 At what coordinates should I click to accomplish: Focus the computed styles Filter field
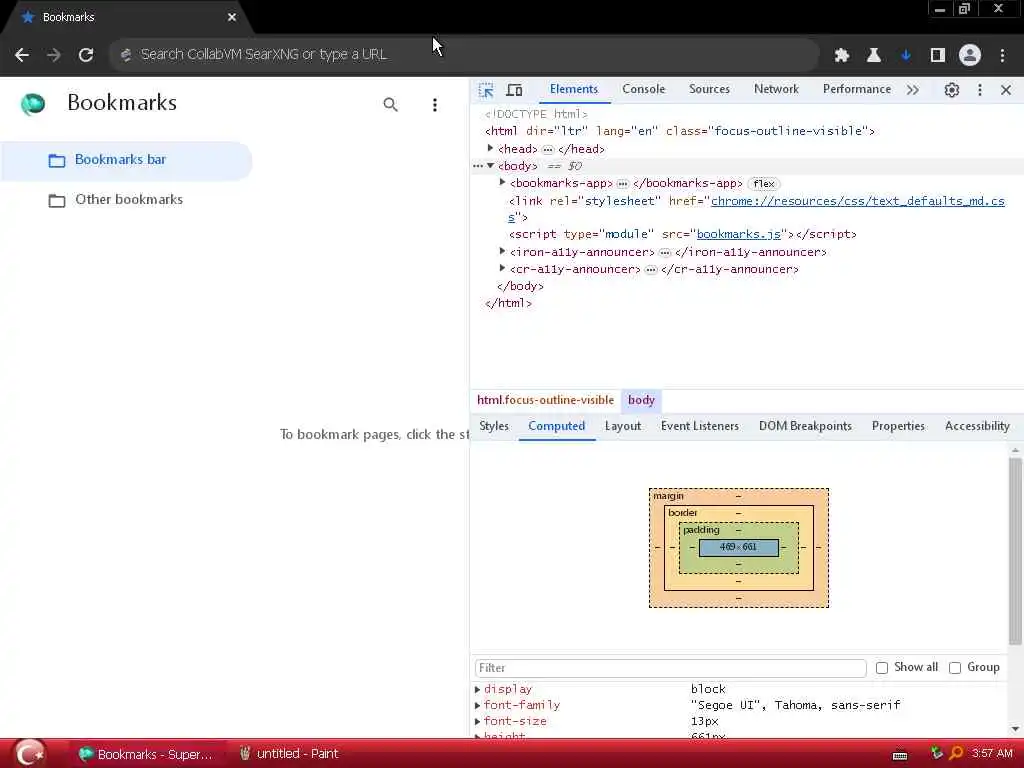coord(670,667)
